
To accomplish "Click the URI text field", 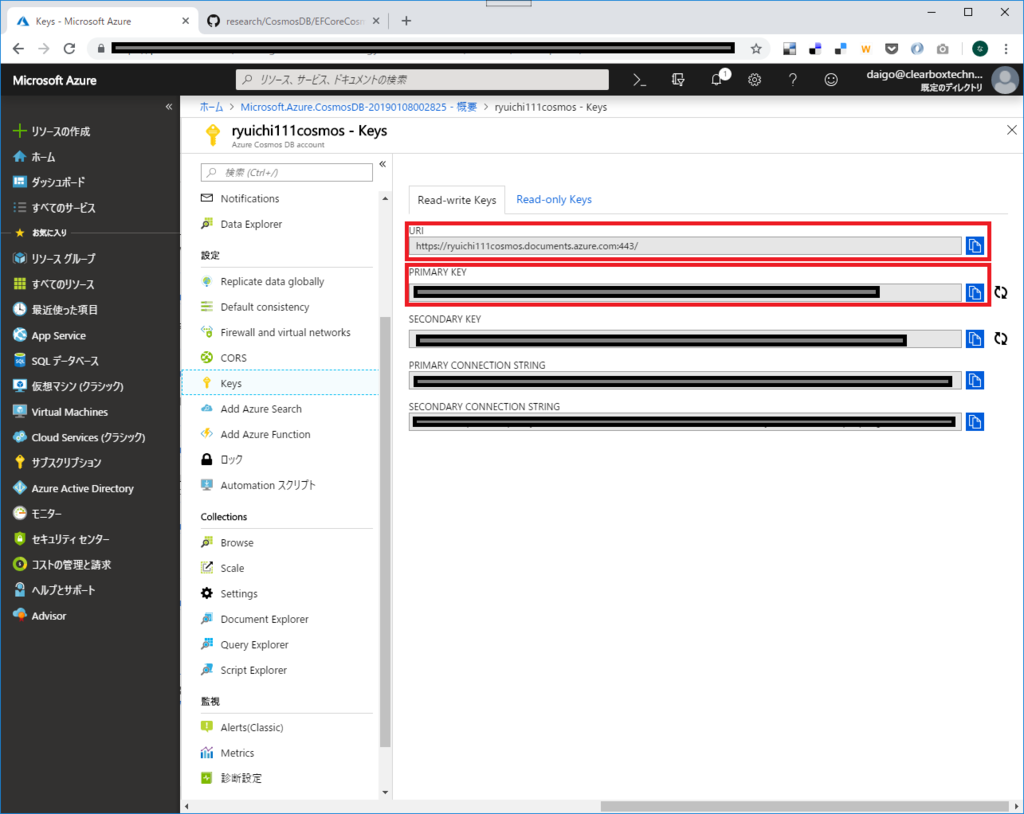I will point(685,246).
